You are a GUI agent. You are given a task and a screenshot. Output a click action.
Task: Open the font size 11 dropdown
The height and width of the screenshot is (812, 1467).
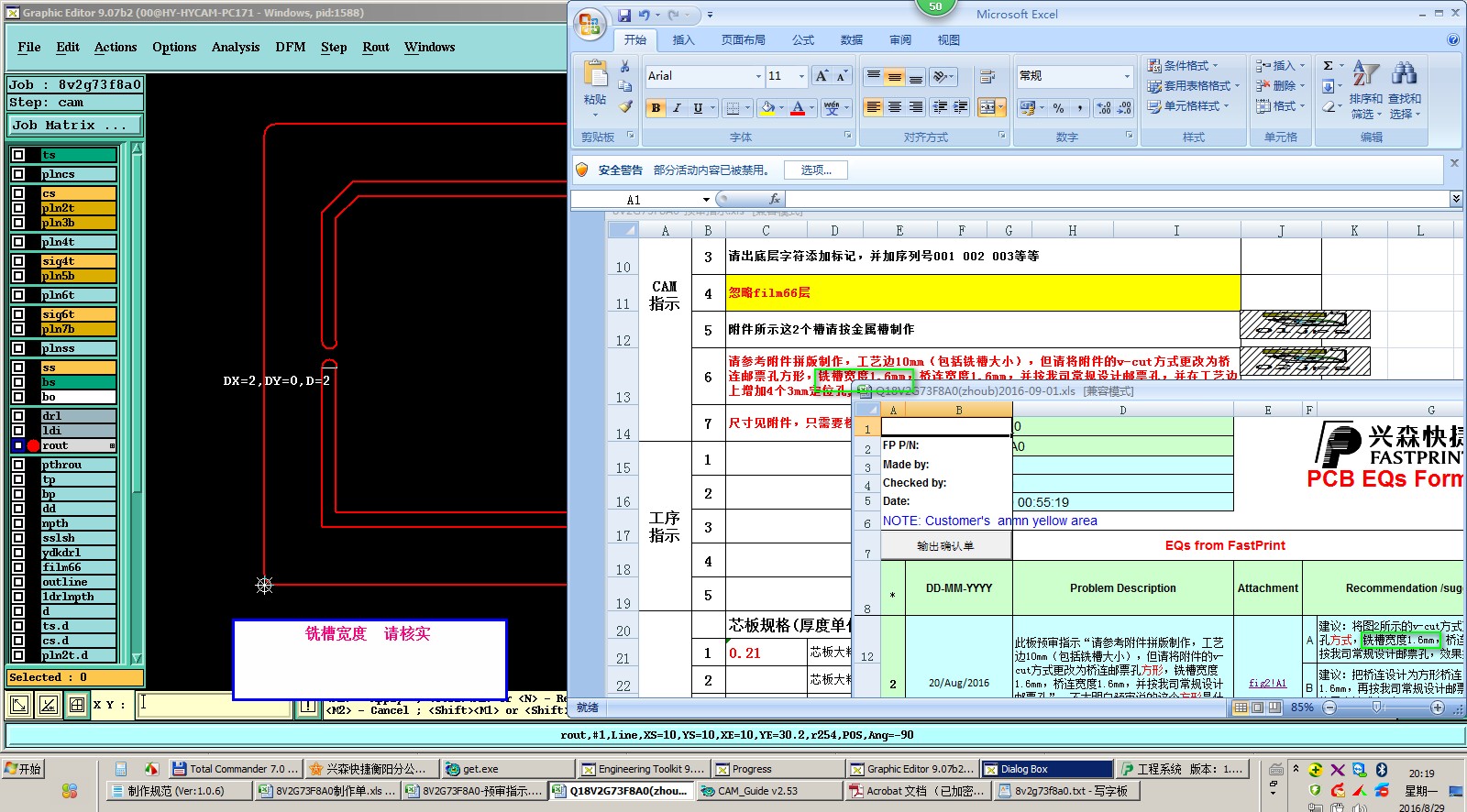(801, 76)
